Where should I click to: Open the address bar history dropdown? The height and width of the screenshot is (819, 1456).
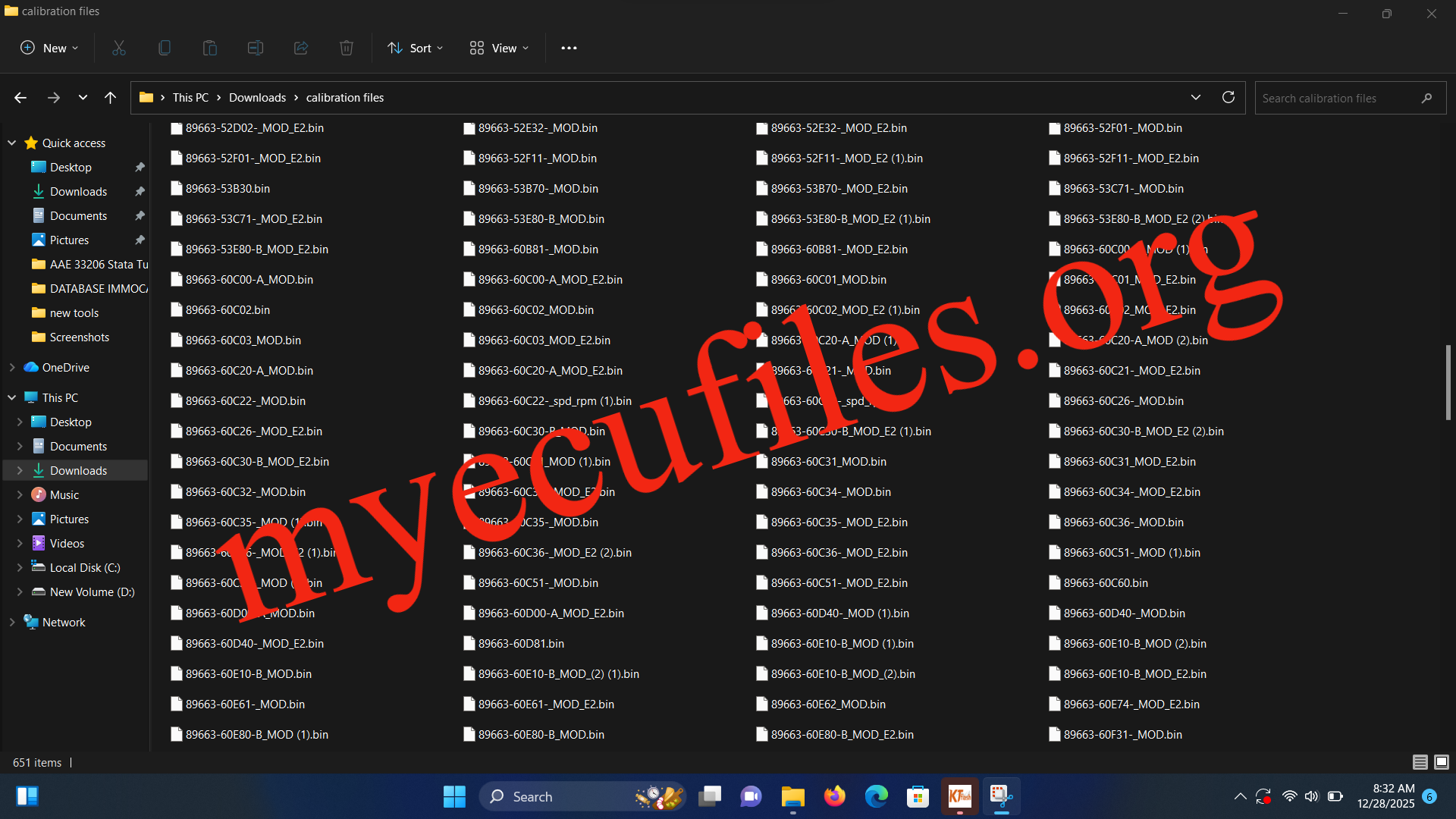(x=1196, y=97)
